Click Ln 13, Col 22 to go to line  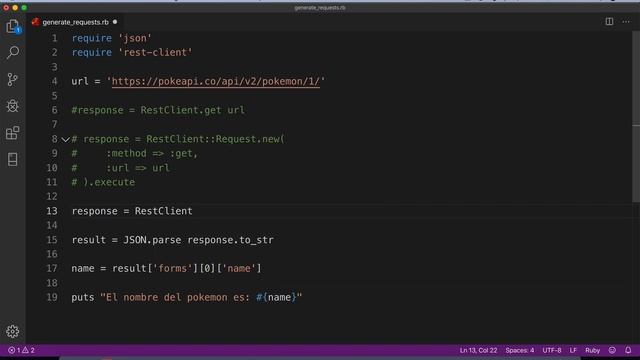click(478, 350)
